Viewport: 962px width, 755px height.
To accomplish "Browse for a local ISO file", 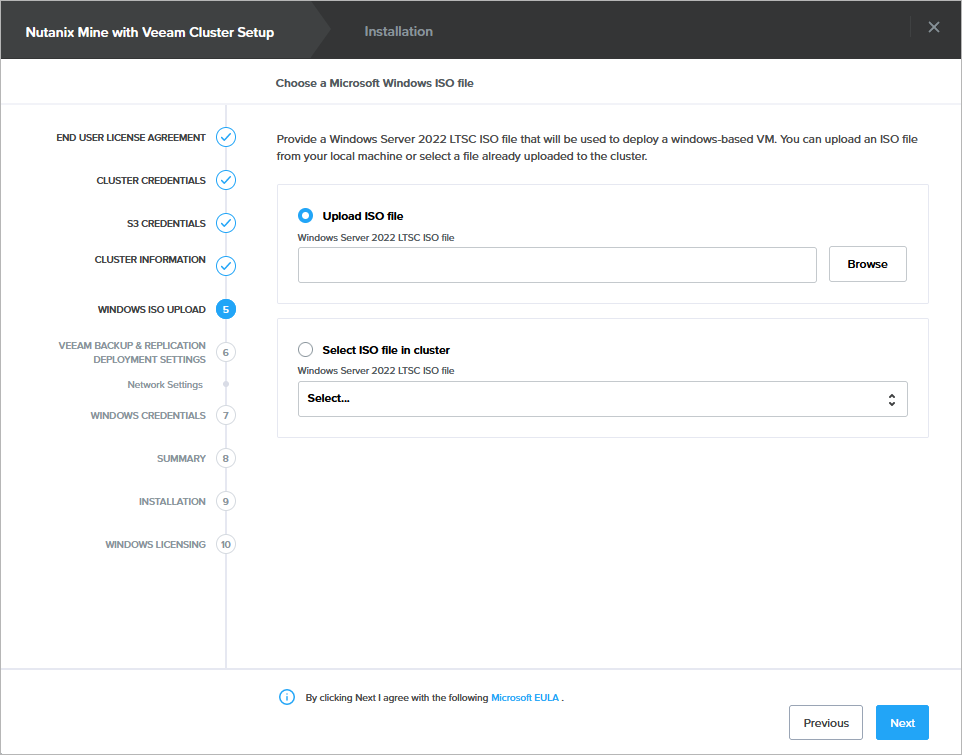I will 868,264.
